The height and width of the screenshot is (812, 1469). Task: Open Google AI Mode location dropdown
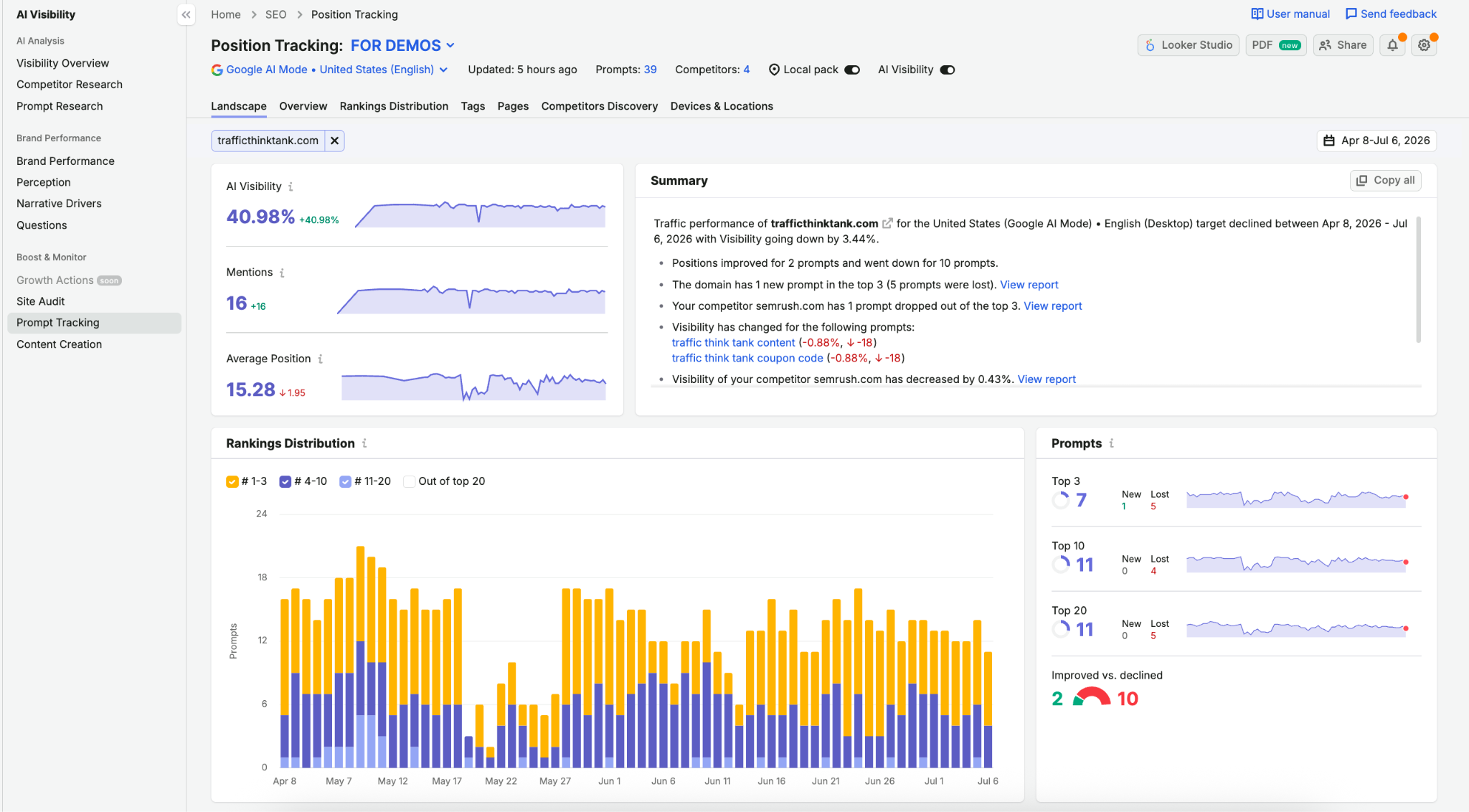point(330,70)
